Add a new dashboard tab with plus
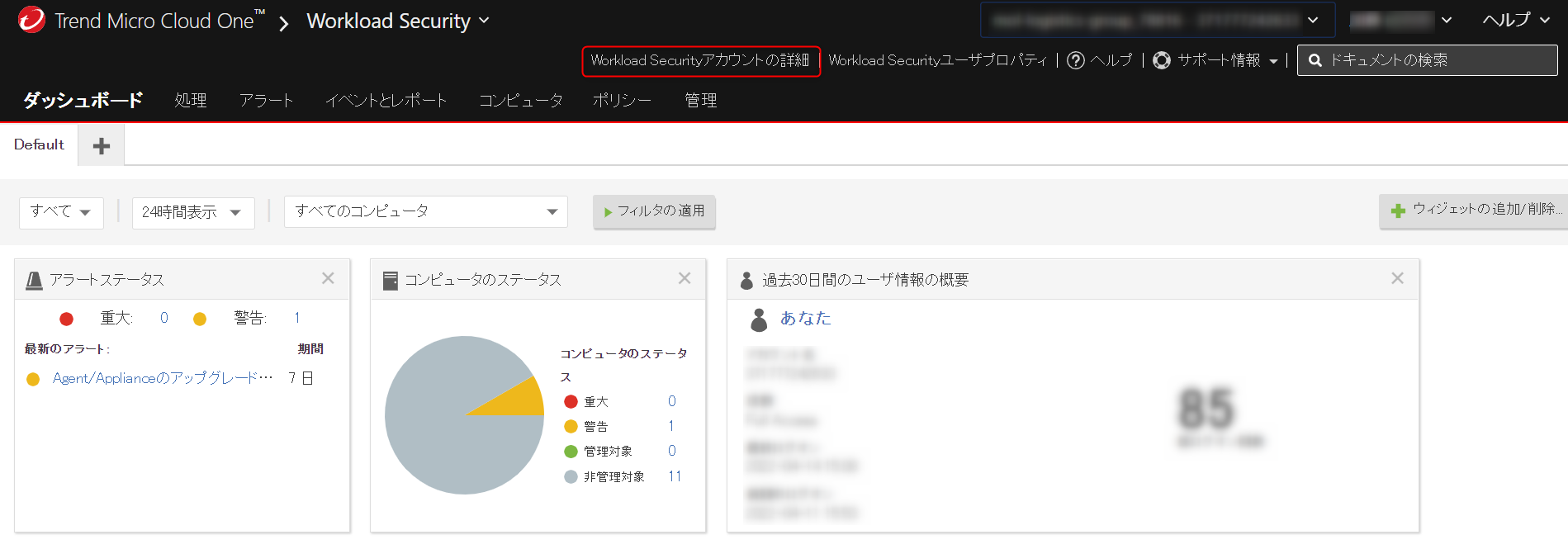This screenshot has width=1568, height=549. coord(102,146)
